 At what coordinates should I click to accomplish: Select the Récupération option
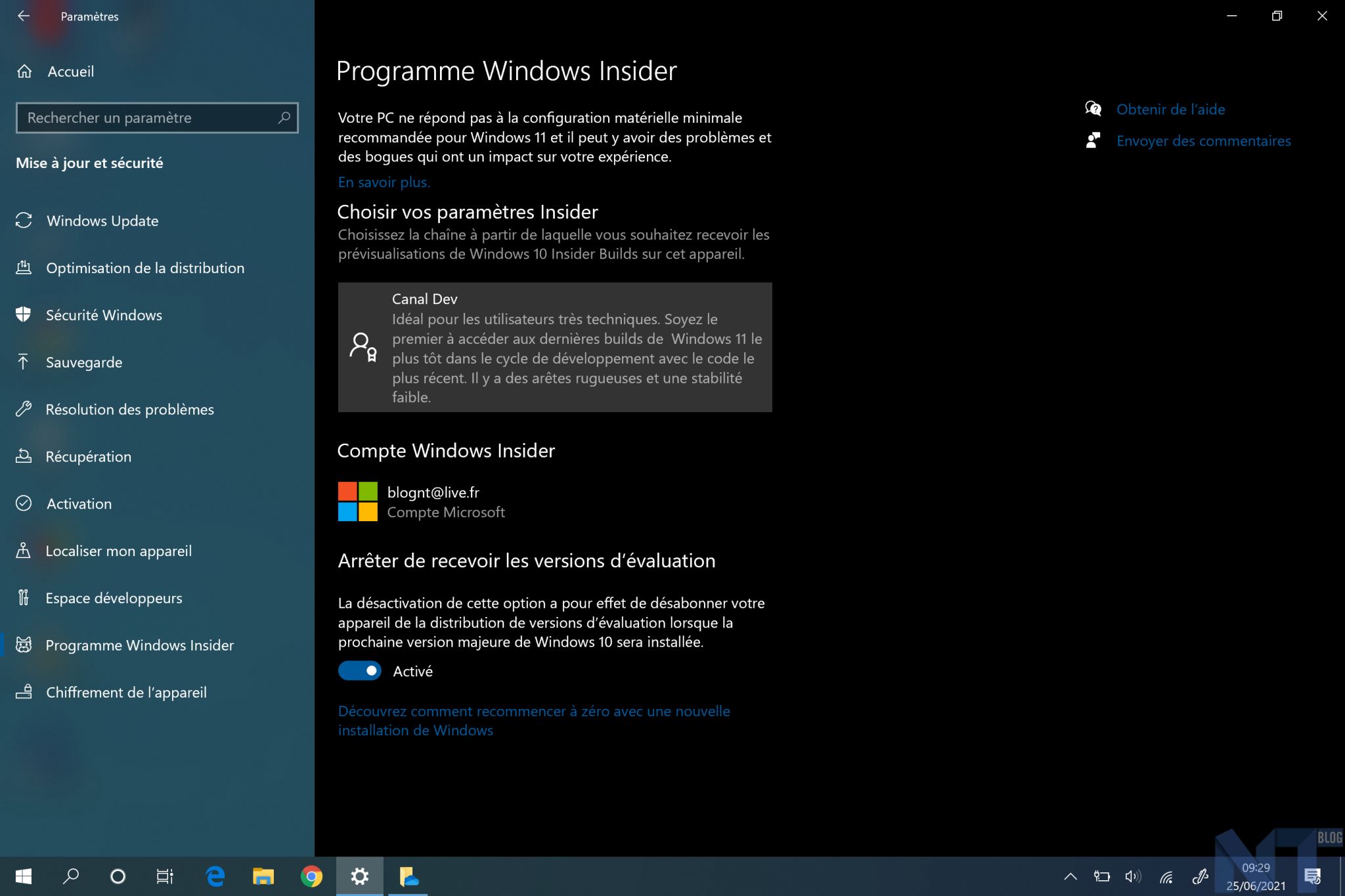pyautogui.click(x=88, y=458)
